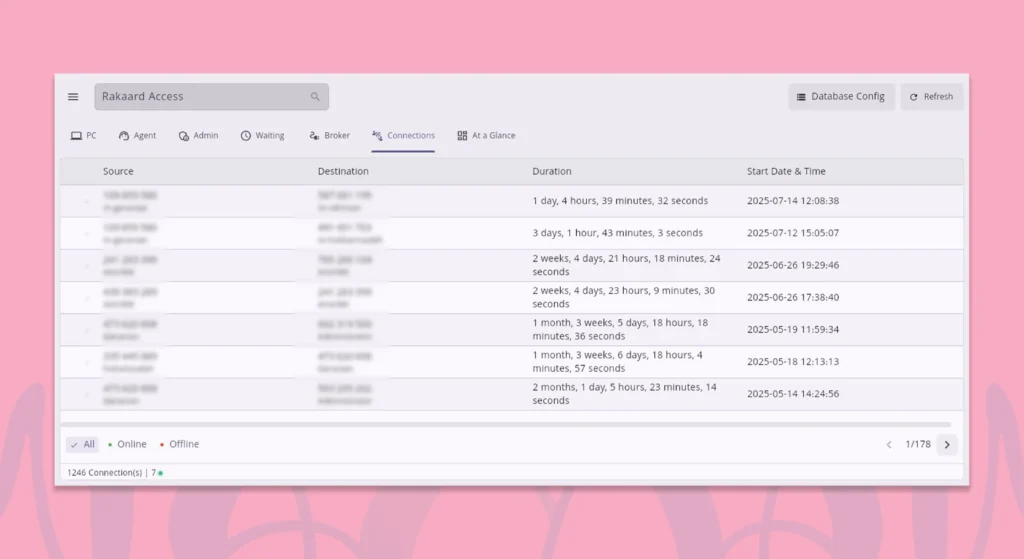Focus the Rakaard Access search field
The image size is (1024, 559).
(212, 97)
